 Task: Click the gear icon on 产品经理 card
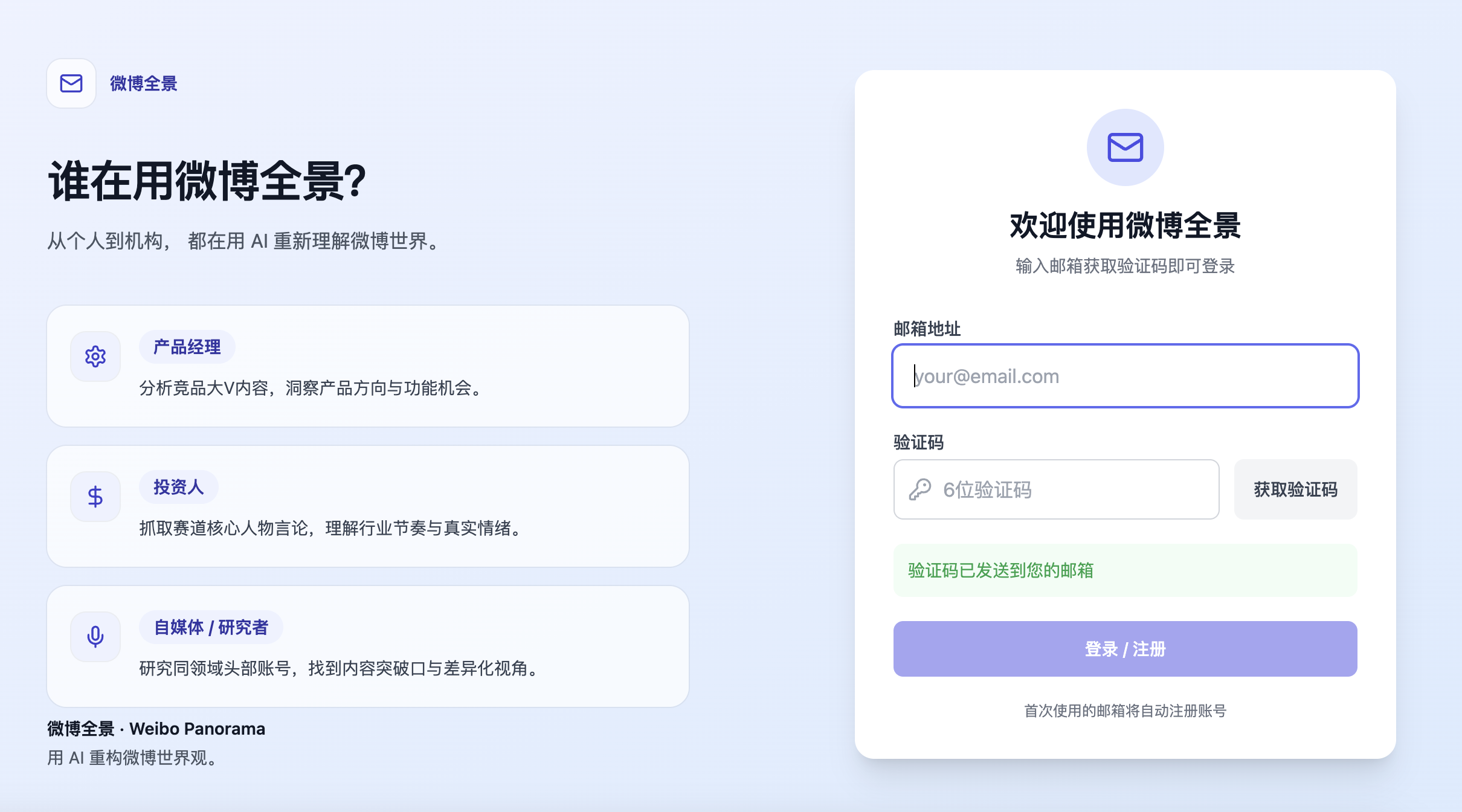coord(95,356)
